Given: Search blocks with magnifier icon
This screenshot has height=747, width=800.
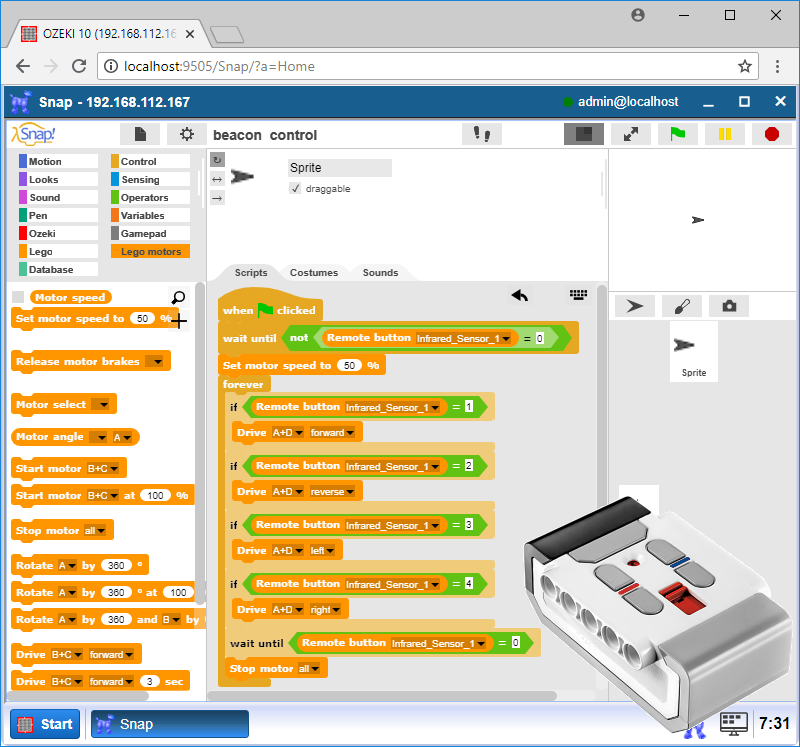Looking at the screenshot, I should pos(179,297).
